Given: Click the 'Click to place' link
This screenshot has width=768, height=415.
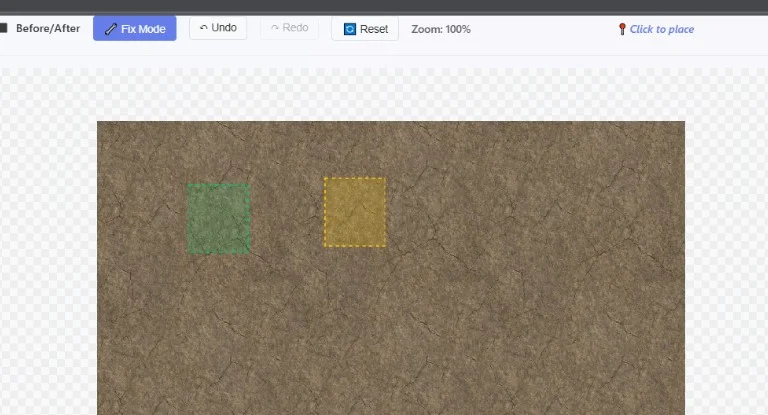Looking at the screenshot, I should click(661, 29).
